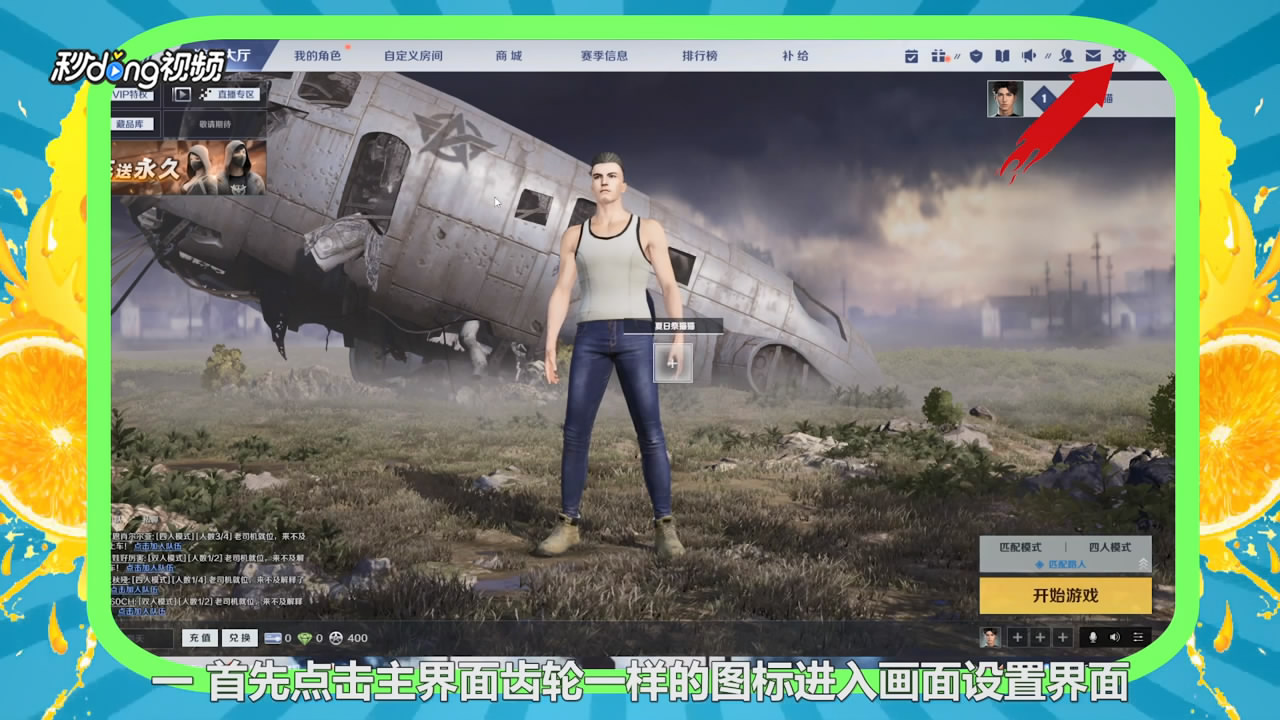Viewport: 1280px width, 720px height.
Task: Click the player avatar at top right
Action: [1005, 98]
